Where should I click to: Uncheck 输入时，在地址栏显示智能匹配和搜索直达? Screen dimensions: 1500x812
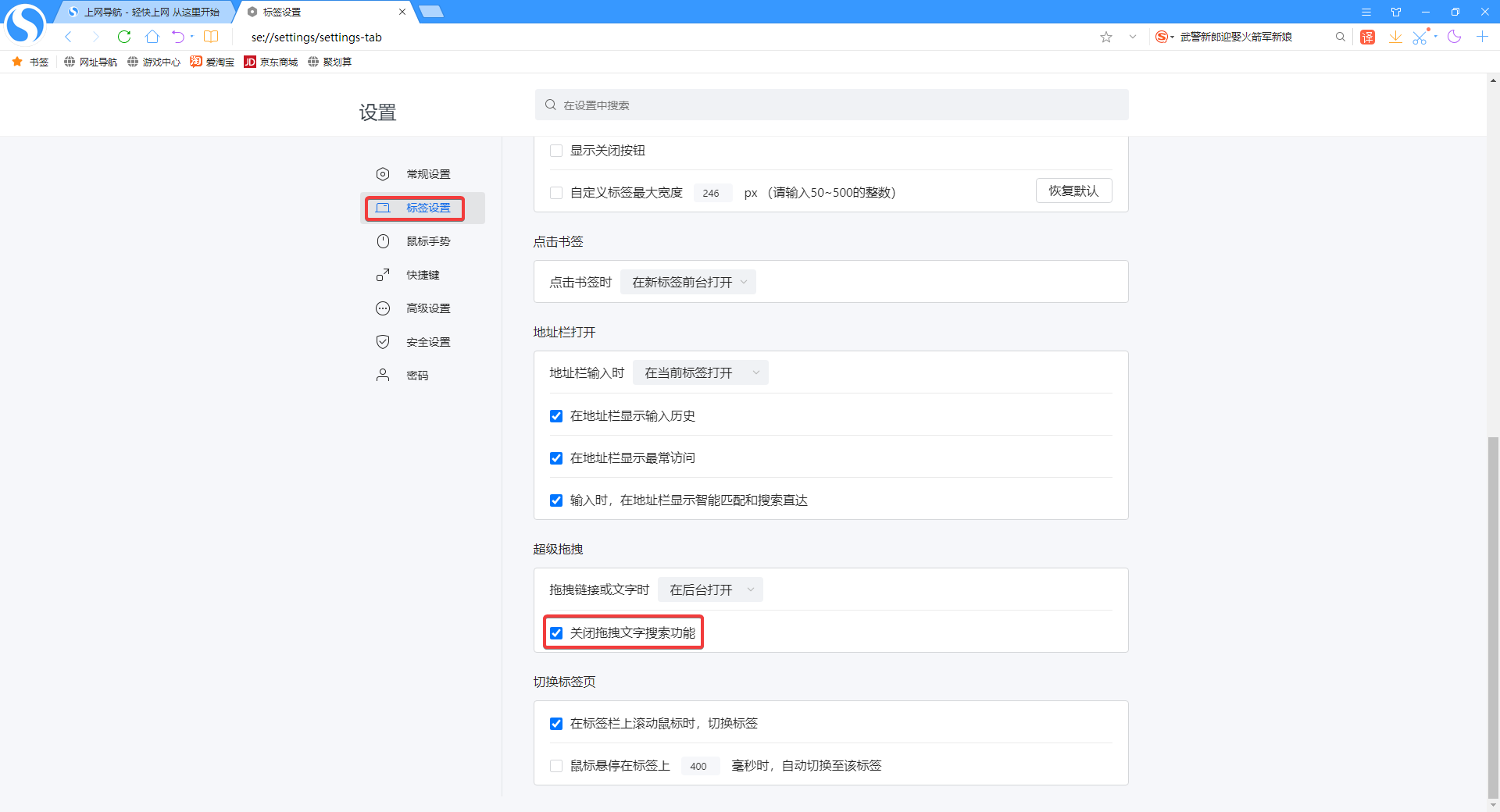(x=556, y=500)
